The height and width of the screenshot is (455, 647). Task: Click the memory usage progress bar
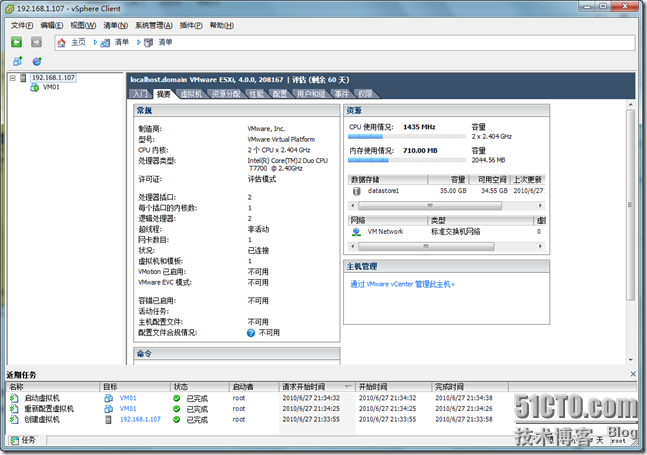click(x=407, y=160)
